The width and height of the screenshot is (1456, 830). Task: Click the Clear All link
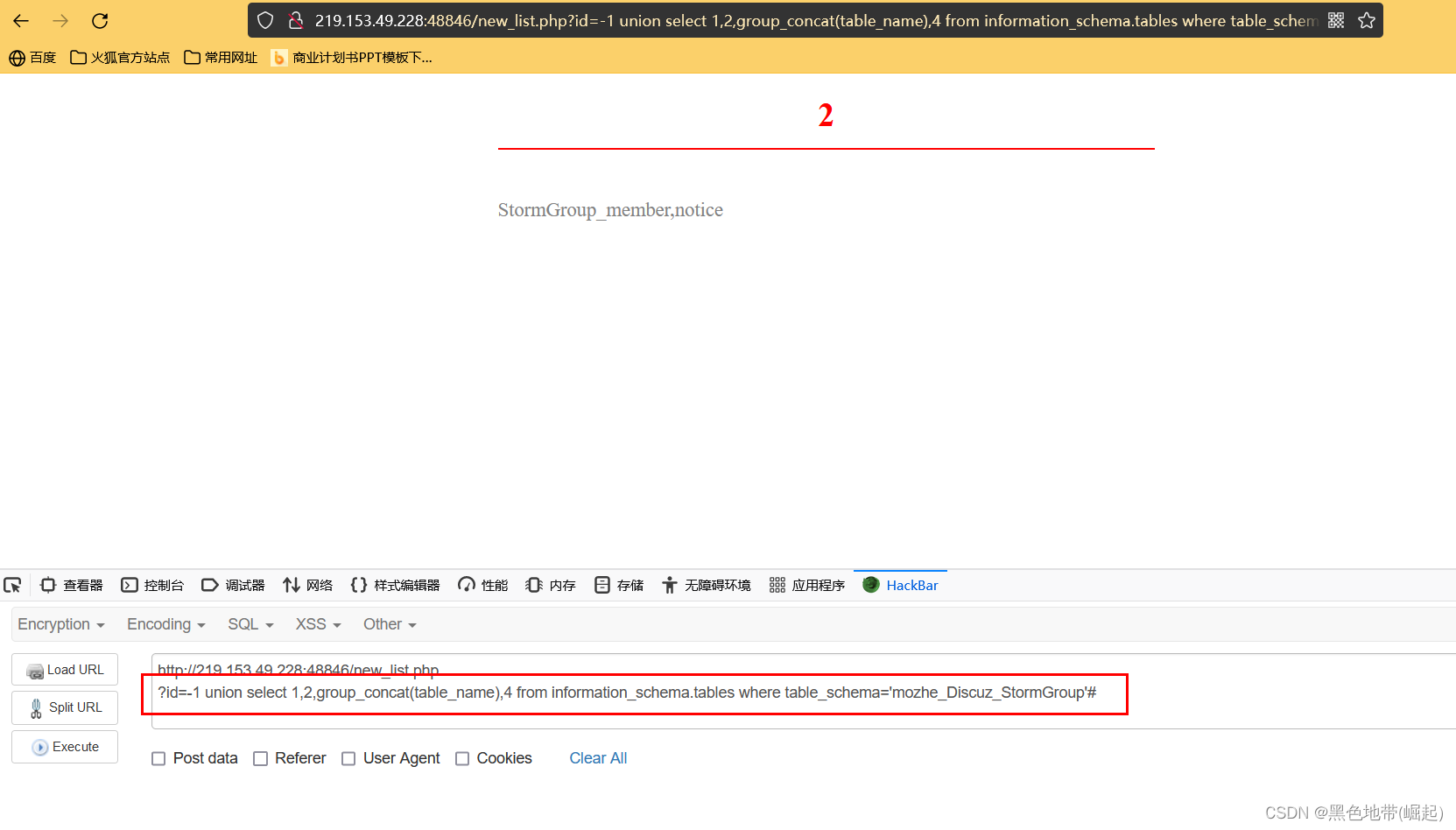click(x=598, y=758)
